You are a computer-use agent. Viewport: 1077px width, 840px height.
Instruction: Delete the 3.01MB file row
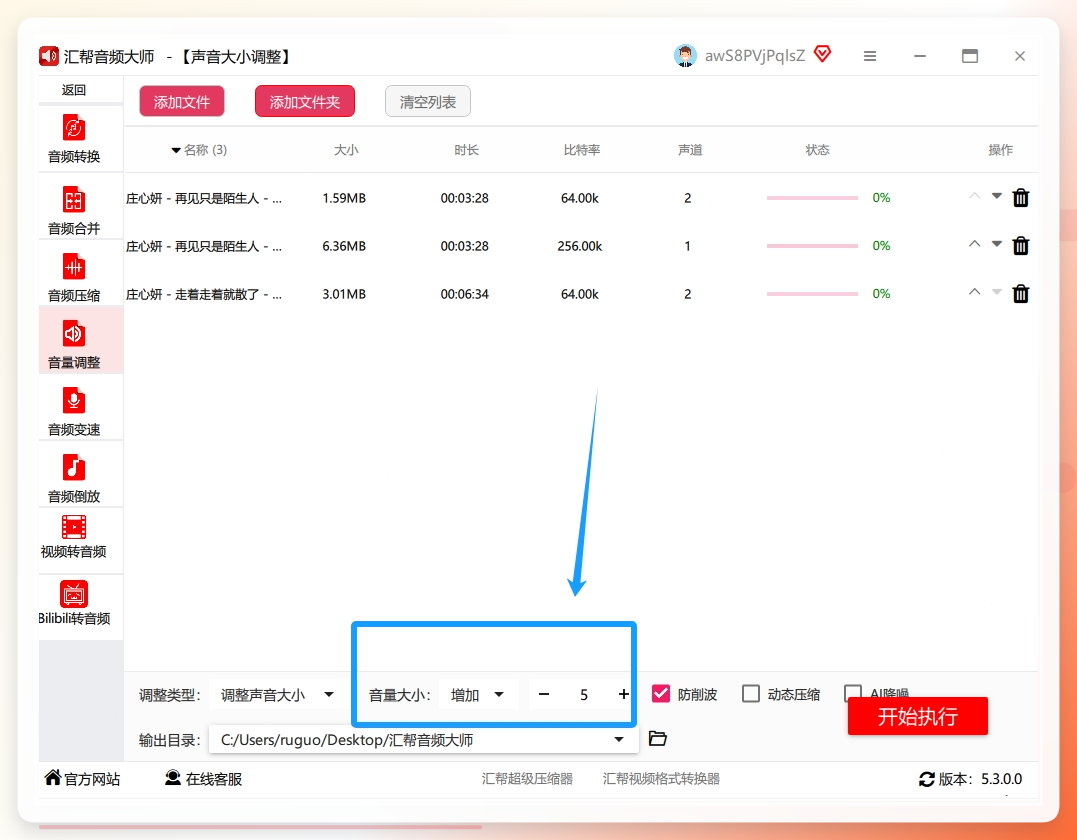(x=1021, y=294)
